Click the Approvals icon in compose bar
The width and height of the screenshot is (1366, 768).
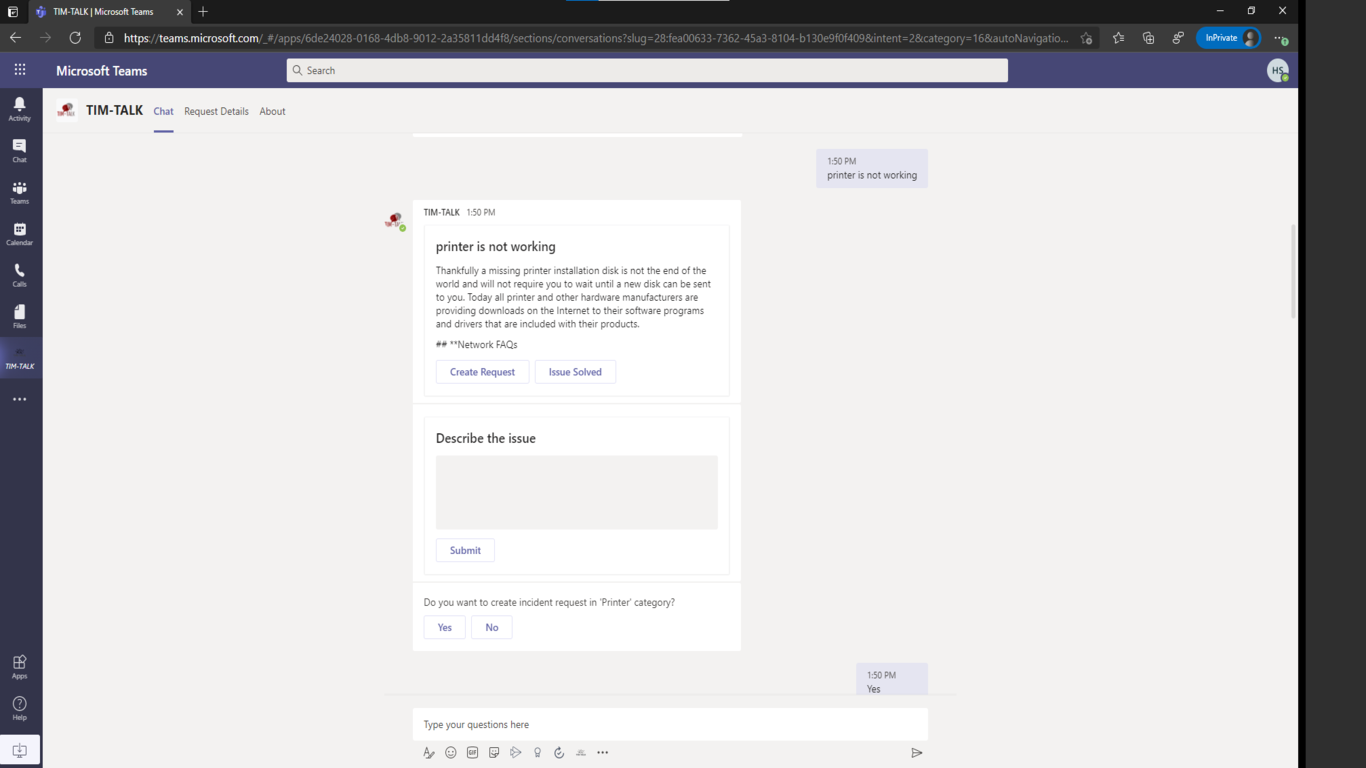pyautogui.click(x=559, y=753)
